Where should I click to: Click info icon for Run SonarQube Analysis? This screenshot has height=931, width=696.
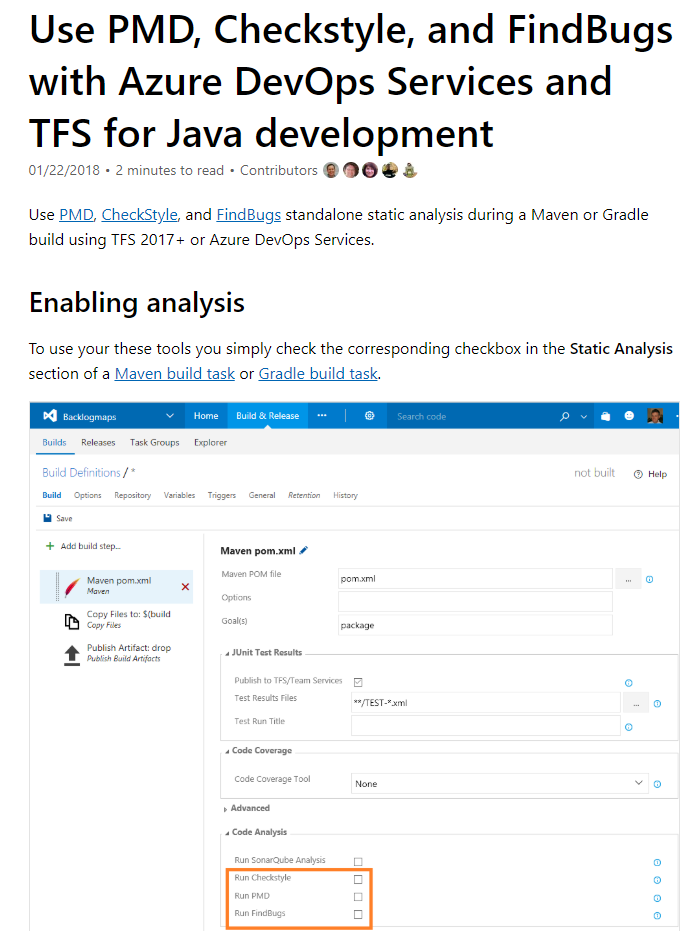tap(657, 862)
